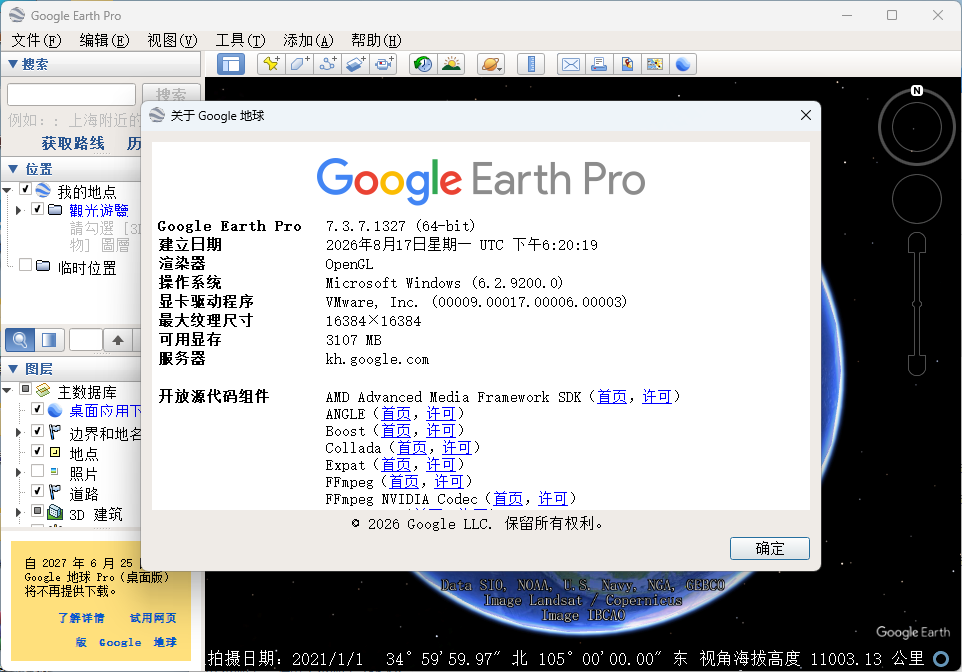Collapse the 图层 panel header
Screen dimensions: 962x672
(72, 369)
